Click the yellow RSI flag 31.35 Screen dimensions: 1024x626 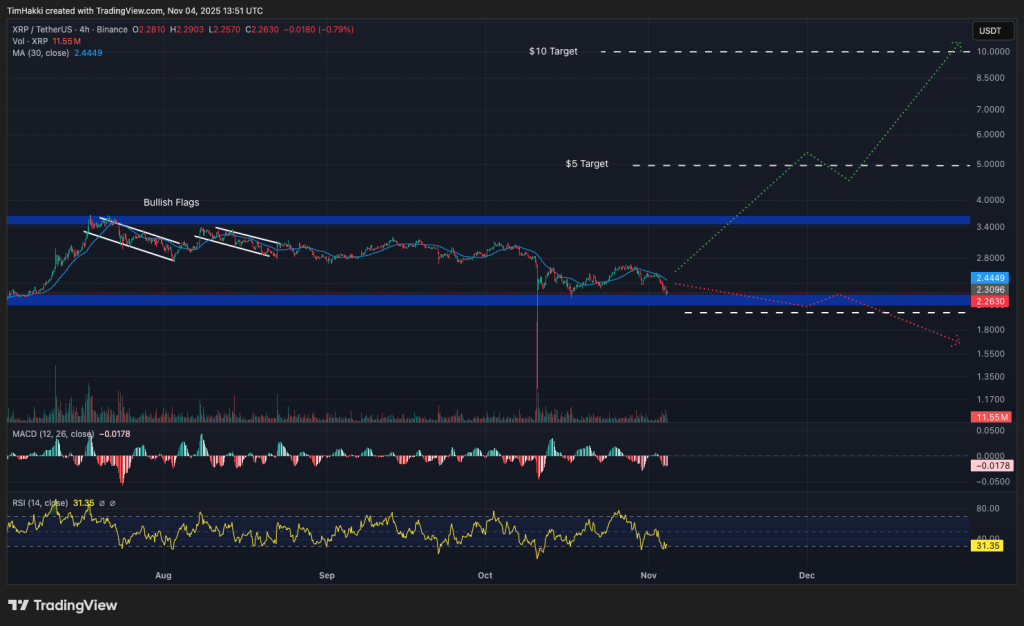click(x=989, y=546)
